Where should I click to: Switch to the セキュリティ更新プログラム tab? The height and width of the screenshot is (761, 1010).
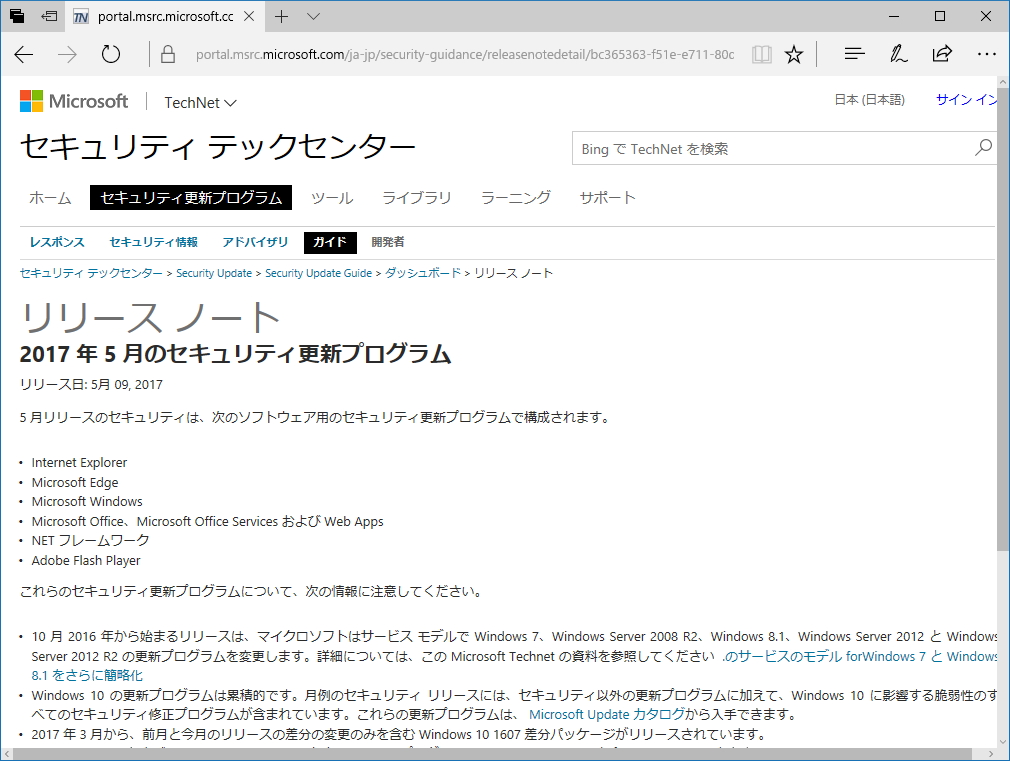(x=190, y=197)
